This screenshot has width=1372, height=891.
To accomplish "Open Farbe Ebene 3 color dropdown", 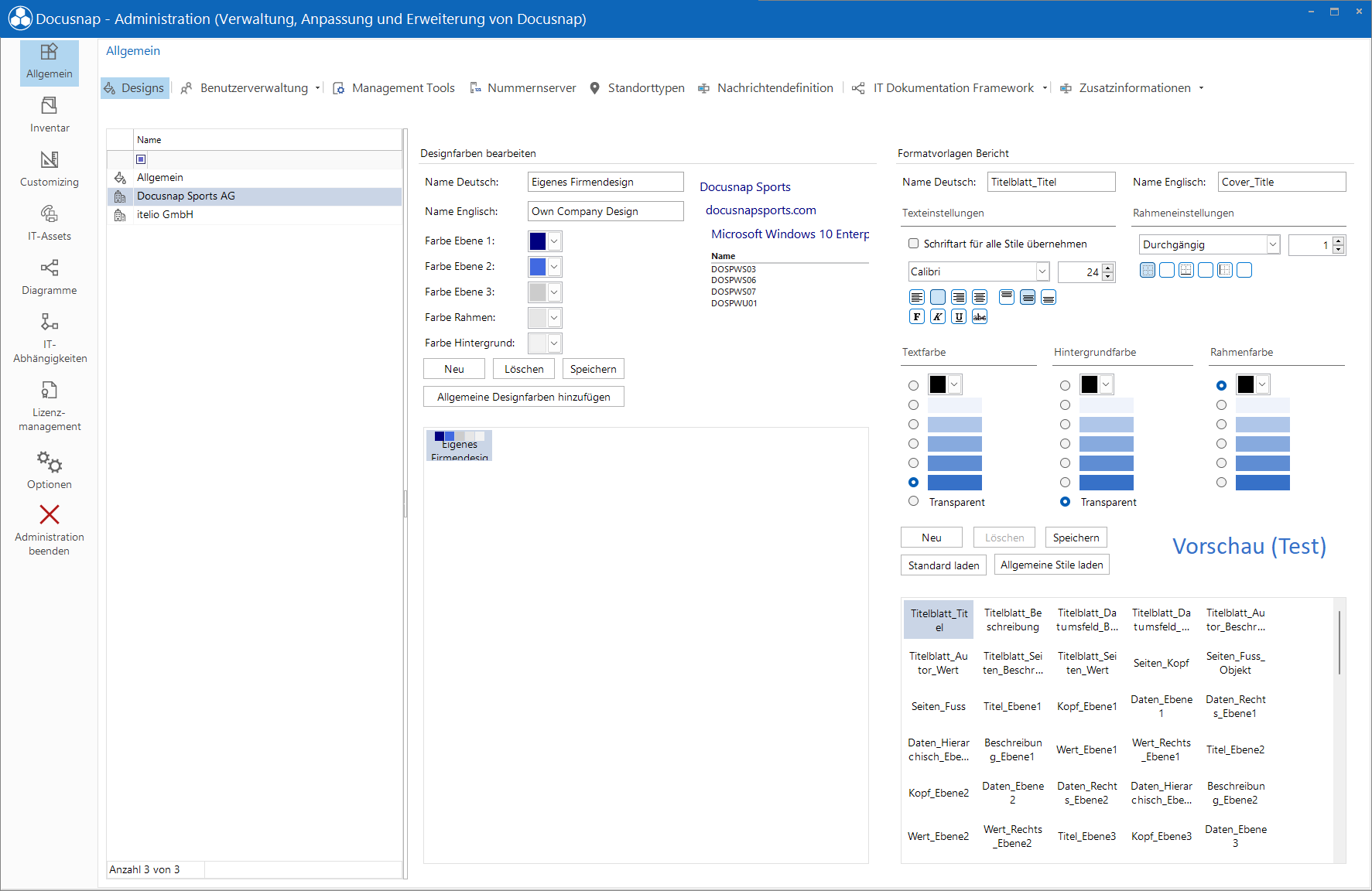I will tap(554, 292).
